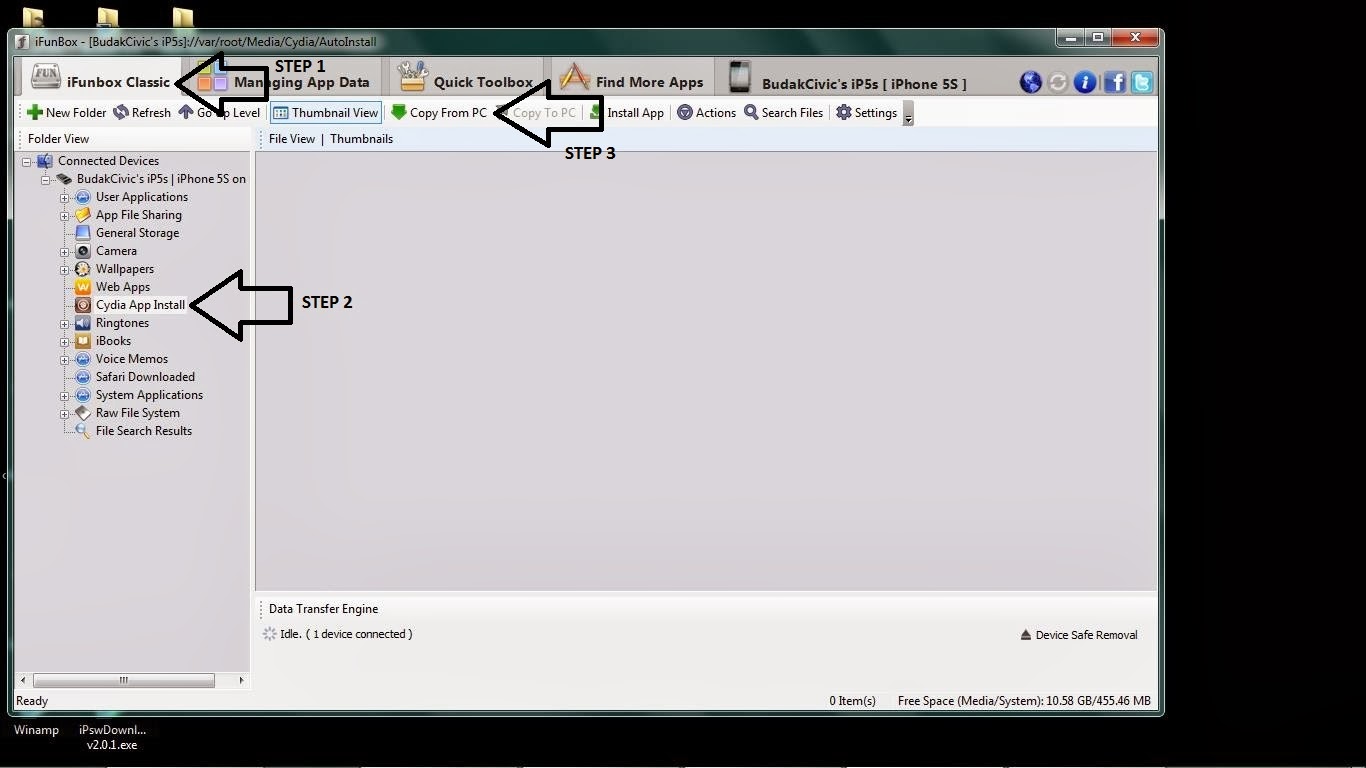This screenshot has height=768, width=1366.
Task: Select iBooks in folder tree
Action: pos(113,341)
